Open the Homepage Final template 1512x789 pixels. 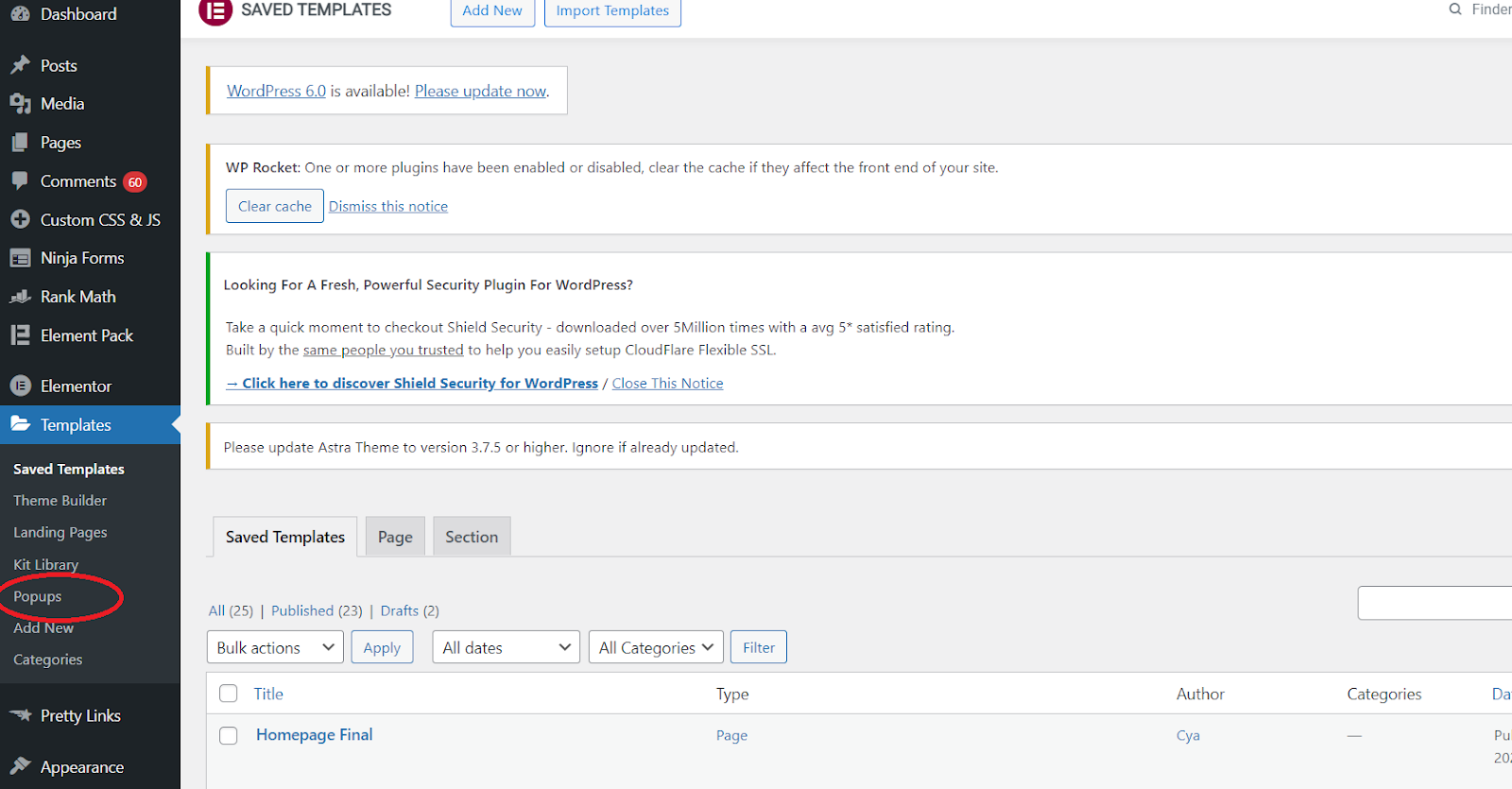point(315,734)
